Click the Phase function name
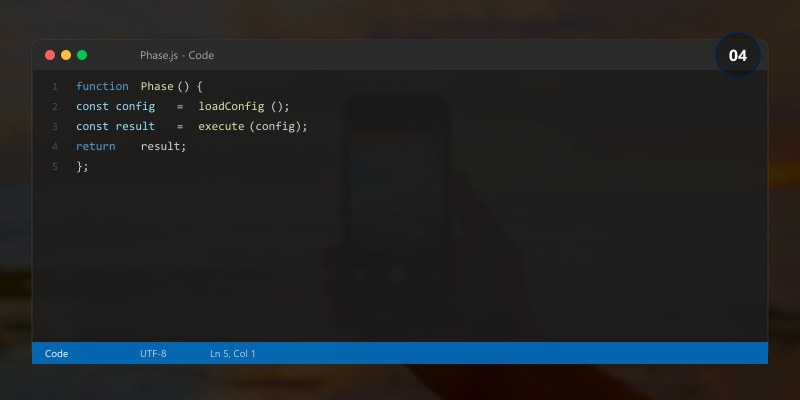Viewport: 800px width, 400px height. point(157,87)
